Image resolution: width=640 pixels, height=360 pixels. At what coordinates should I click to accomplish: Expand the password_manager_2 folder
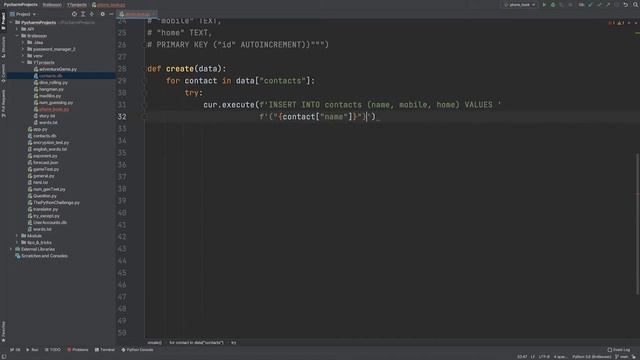pos(23,49)
